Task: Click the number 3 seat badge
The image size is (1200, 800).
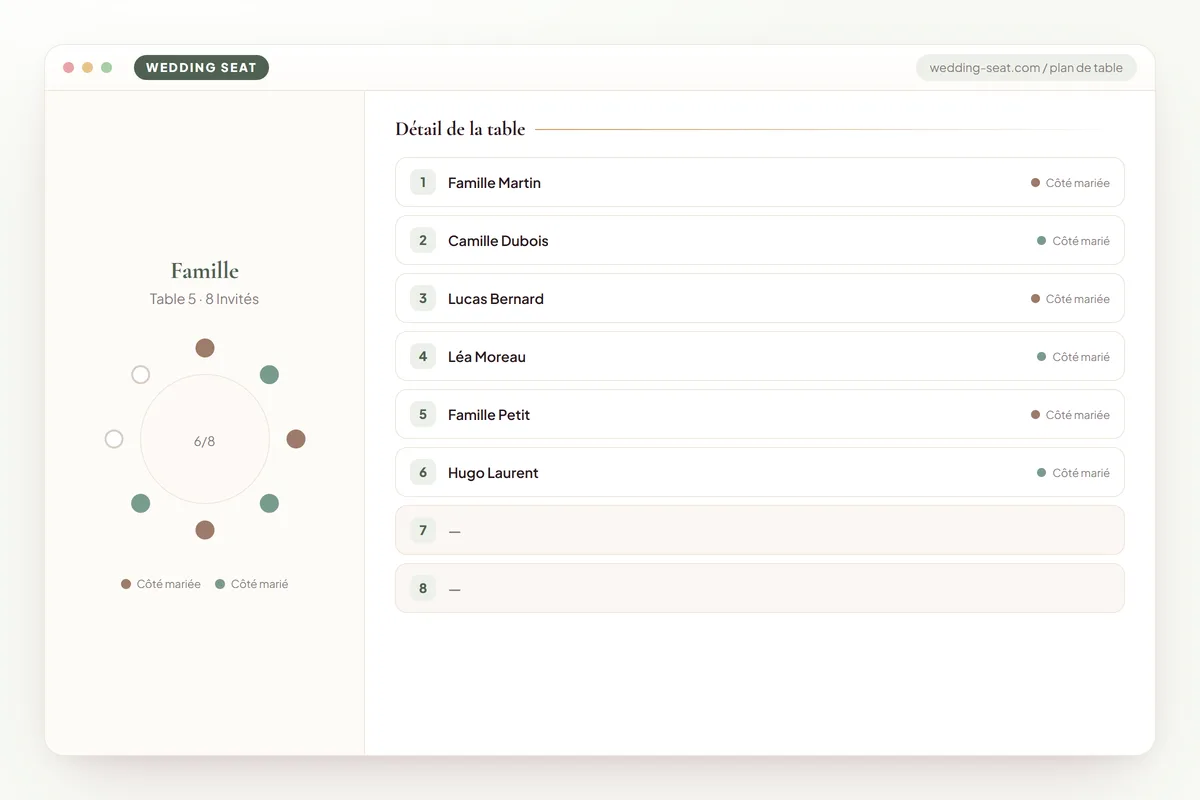Action: tap(423, 298)
